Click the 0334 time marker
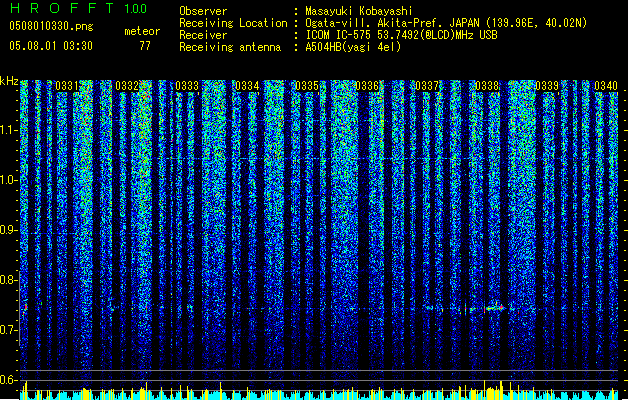Screen dimensions: 629x400 click(x=247, y=86)
